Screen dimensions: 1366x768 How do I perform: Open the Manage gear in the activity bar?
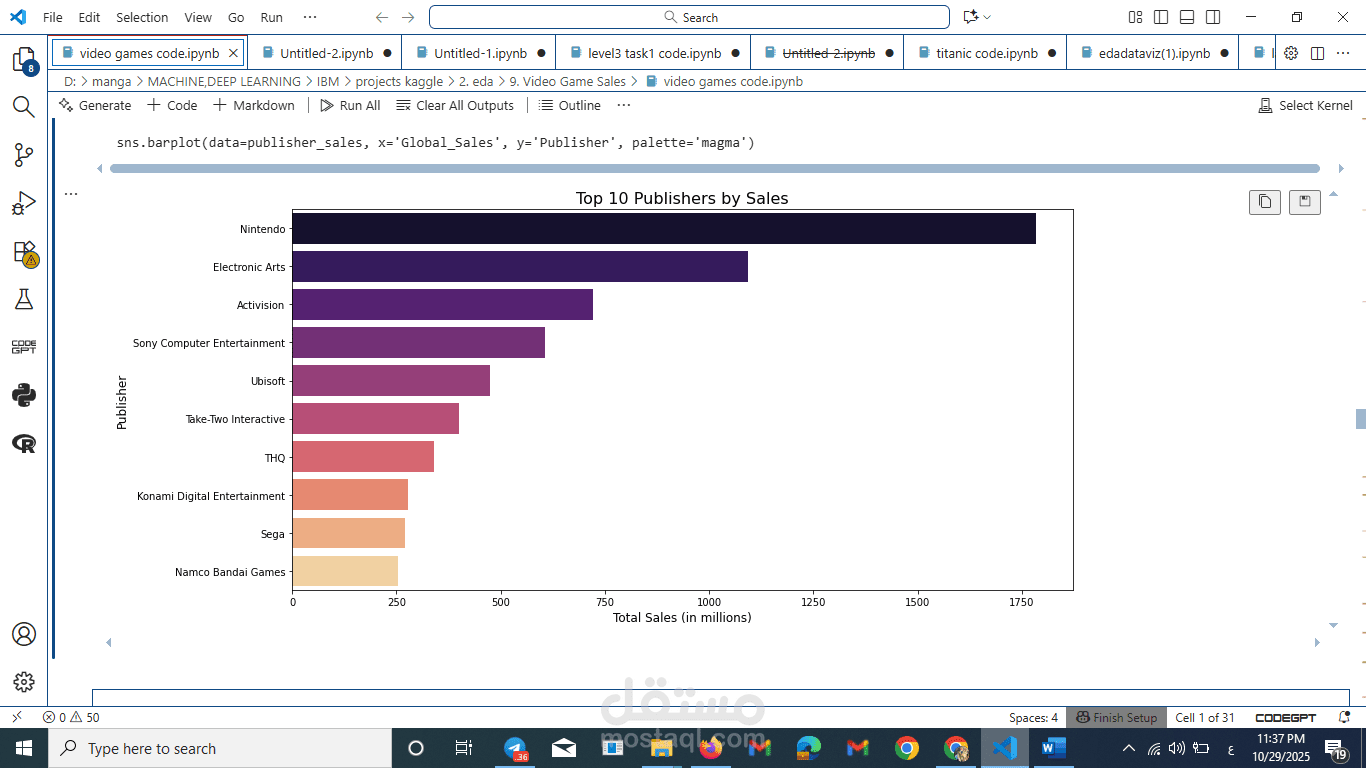point(24,682)
